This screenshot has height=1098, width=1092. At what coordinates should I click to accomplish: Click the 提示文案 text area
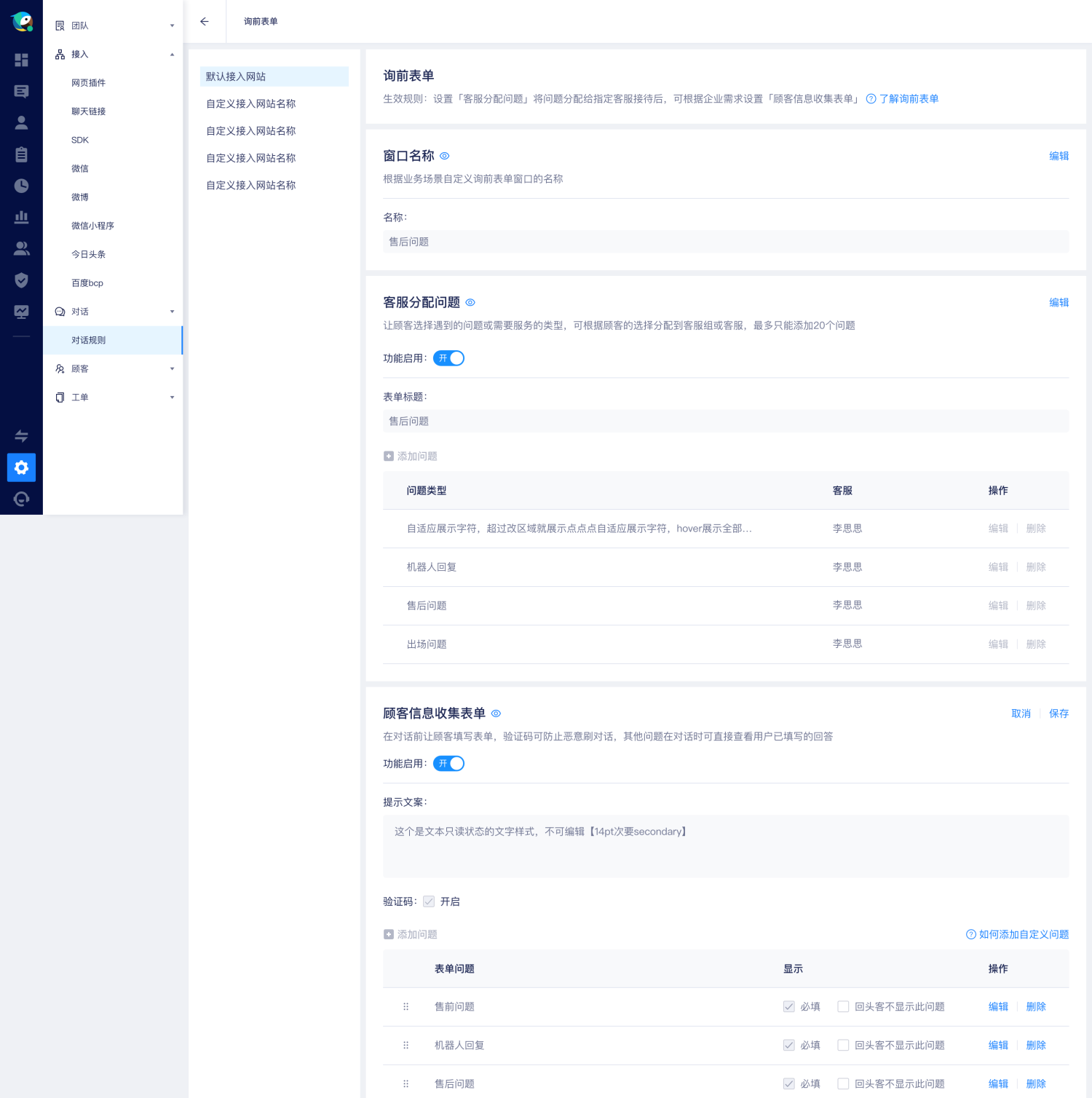726,846
